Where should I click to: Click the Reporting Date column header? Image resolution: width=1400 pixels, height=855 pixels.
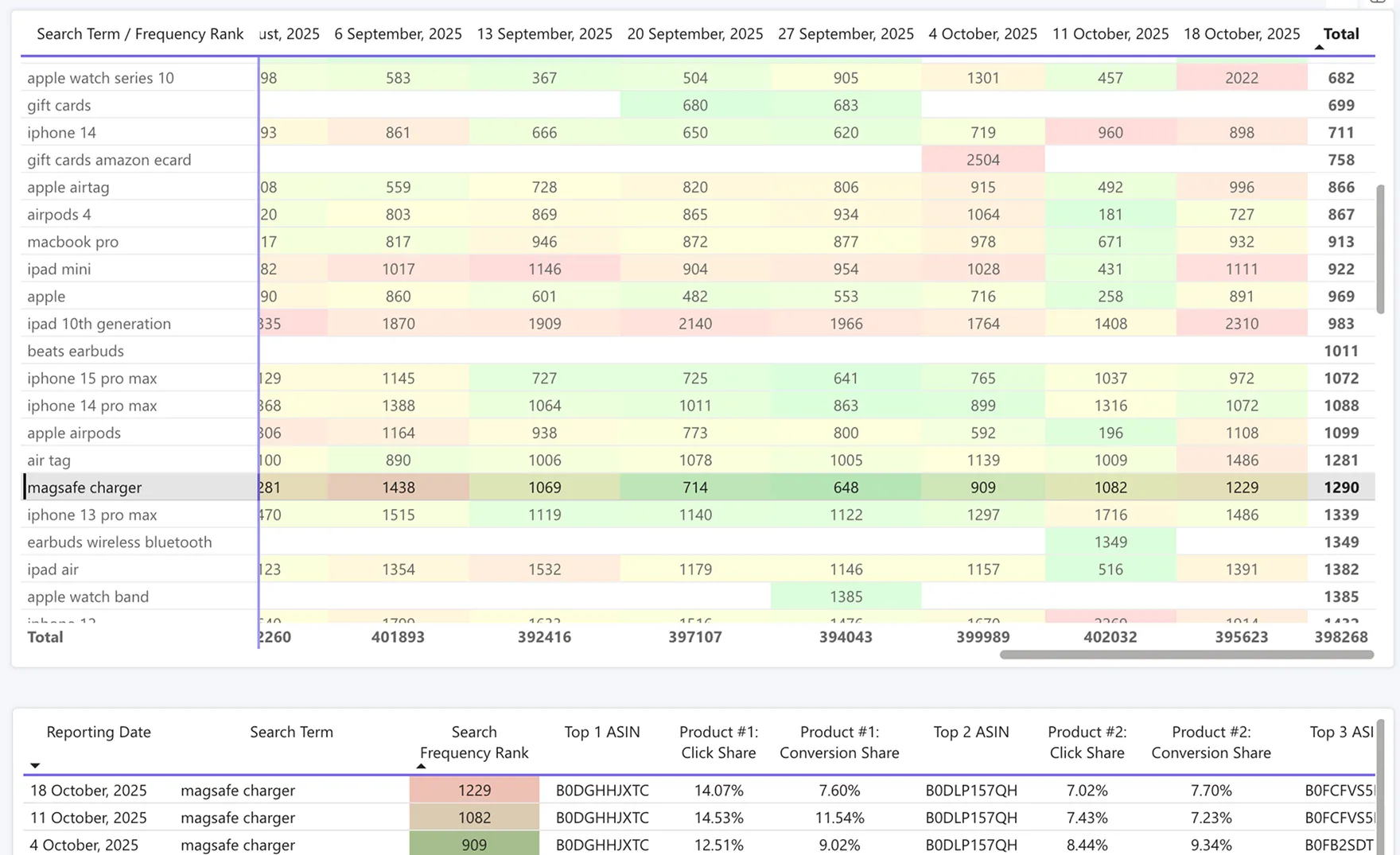(99, 732)
